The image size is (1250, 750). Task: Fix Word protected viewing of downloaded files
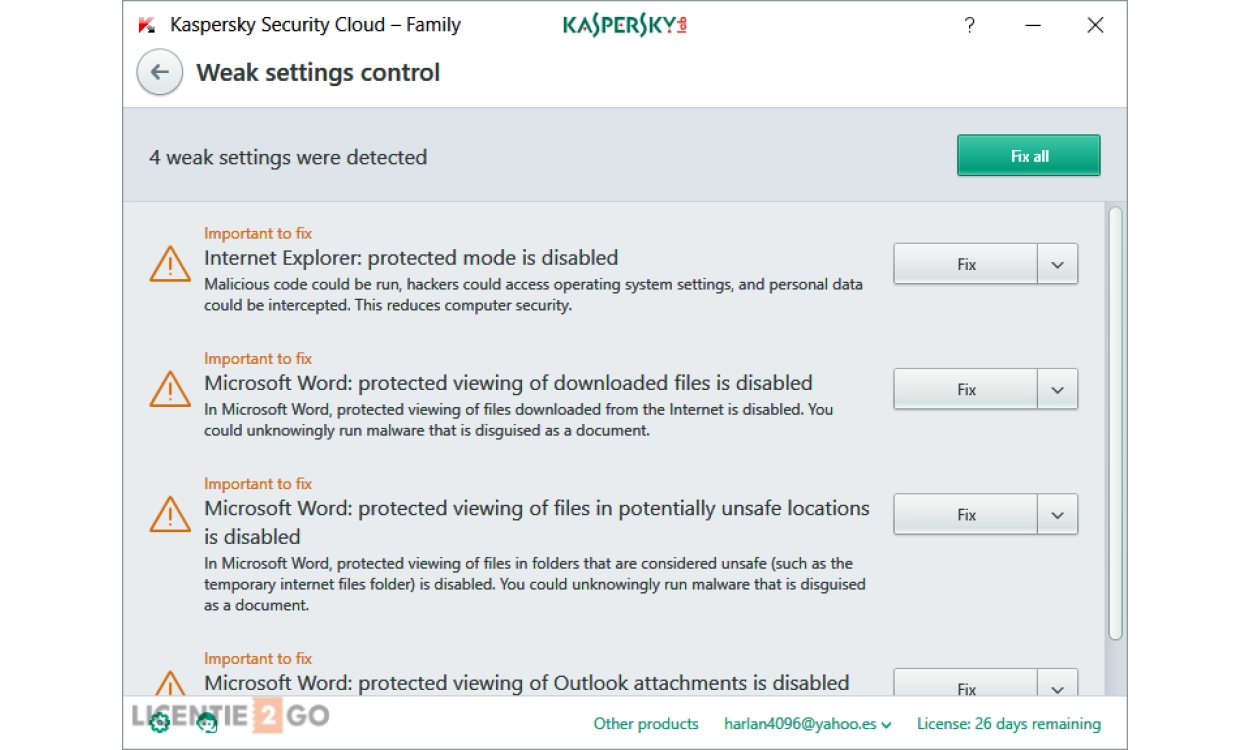point(966,390)
